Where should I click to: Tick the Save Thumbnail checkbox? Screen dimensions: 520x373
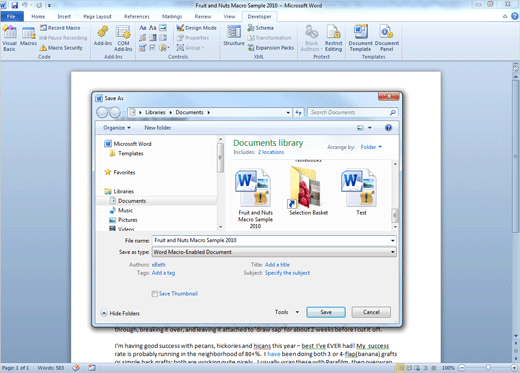point(154,294)
